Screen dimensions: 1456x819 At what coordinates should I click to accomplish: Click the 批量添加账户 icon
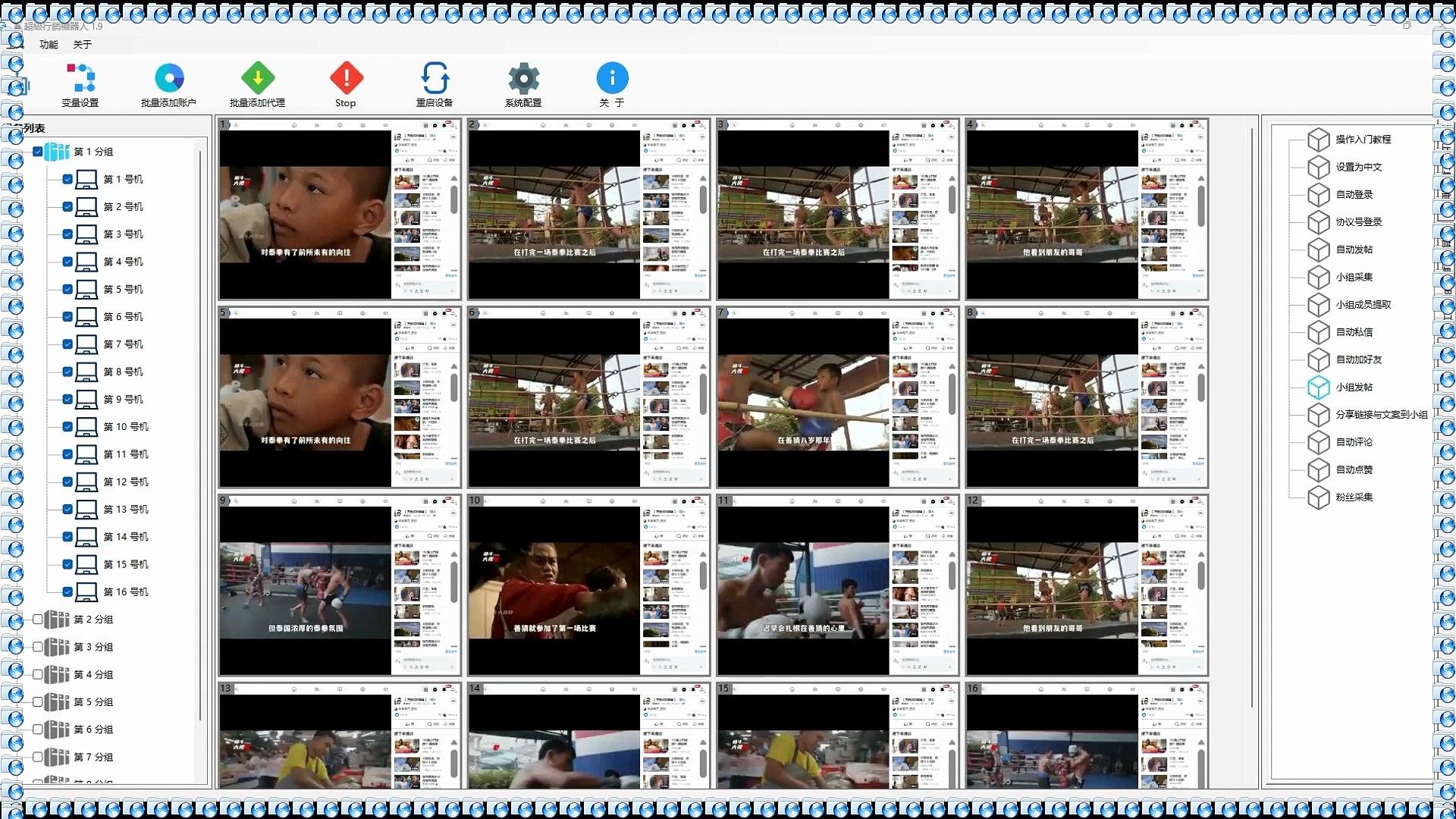point(169,78)
